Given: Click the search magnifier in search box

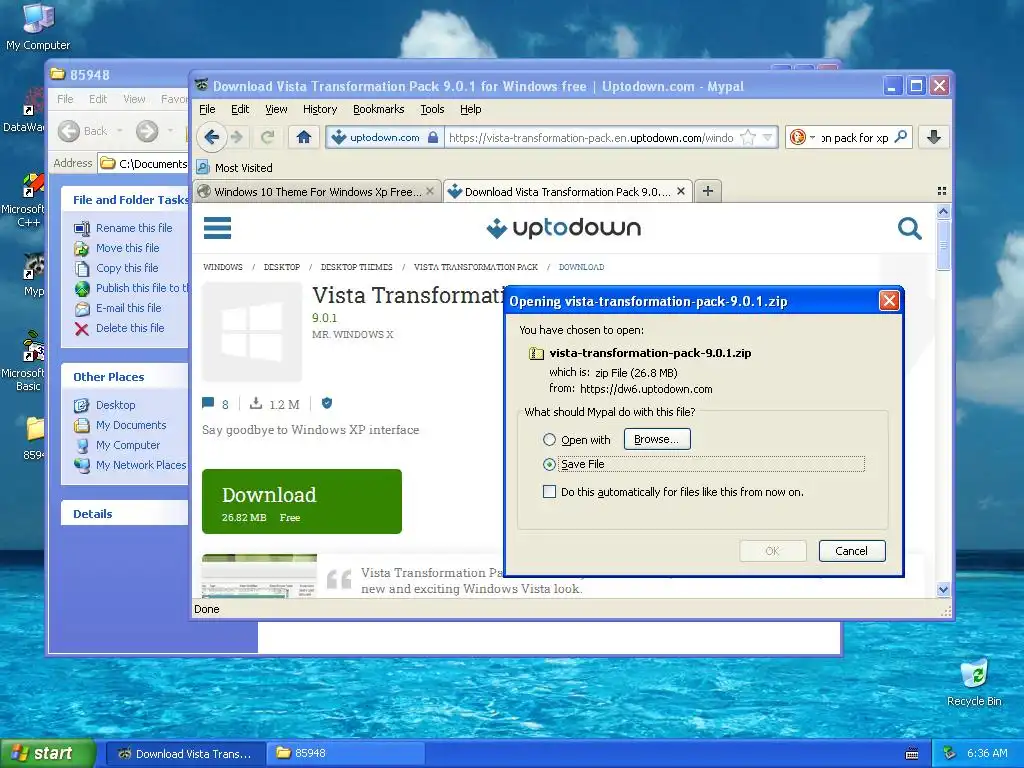Looking at the screenshot, I should coord(901,137).
